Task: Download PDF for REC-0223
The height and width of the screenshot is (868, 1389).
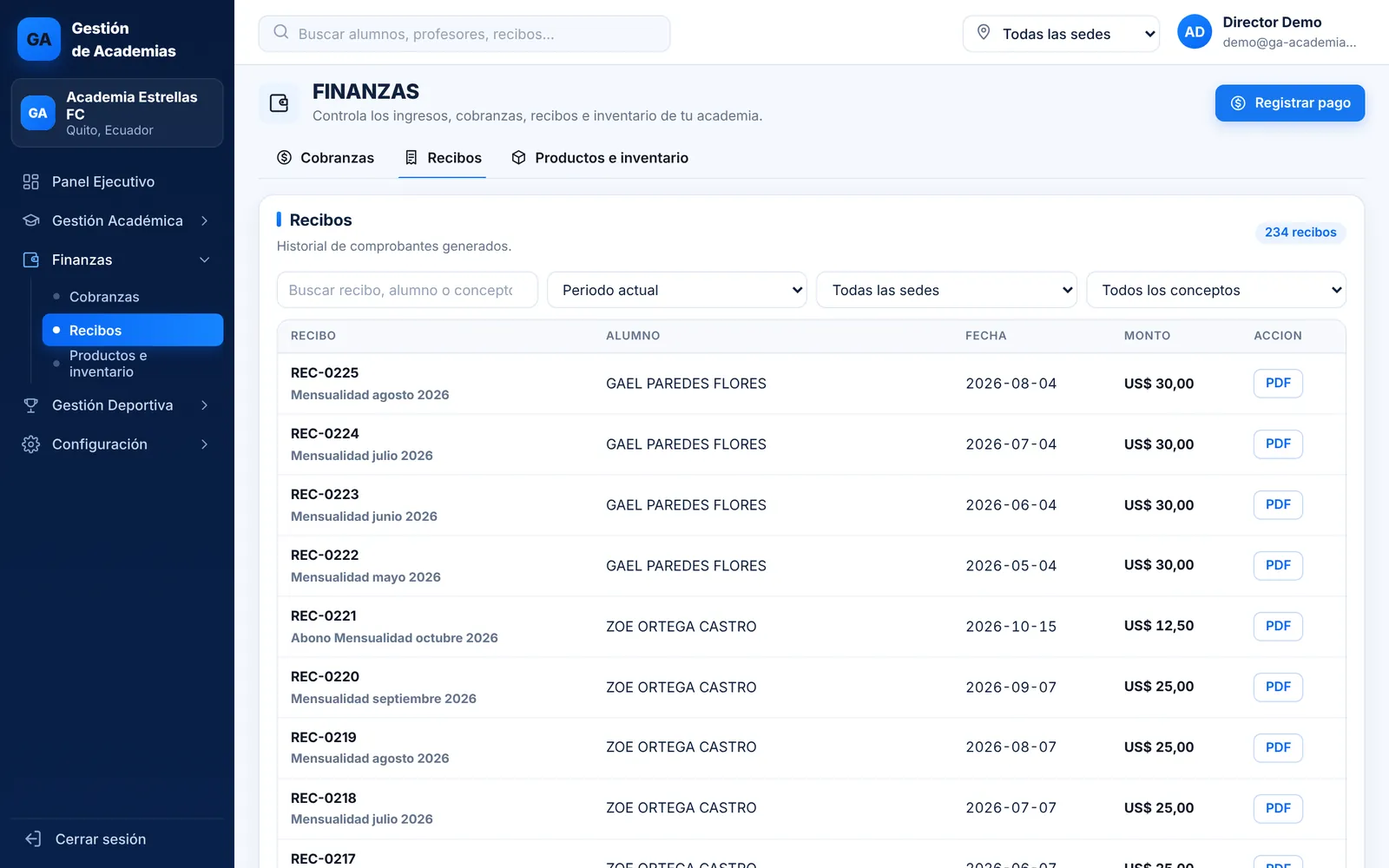Action: tap(1278, 504)
